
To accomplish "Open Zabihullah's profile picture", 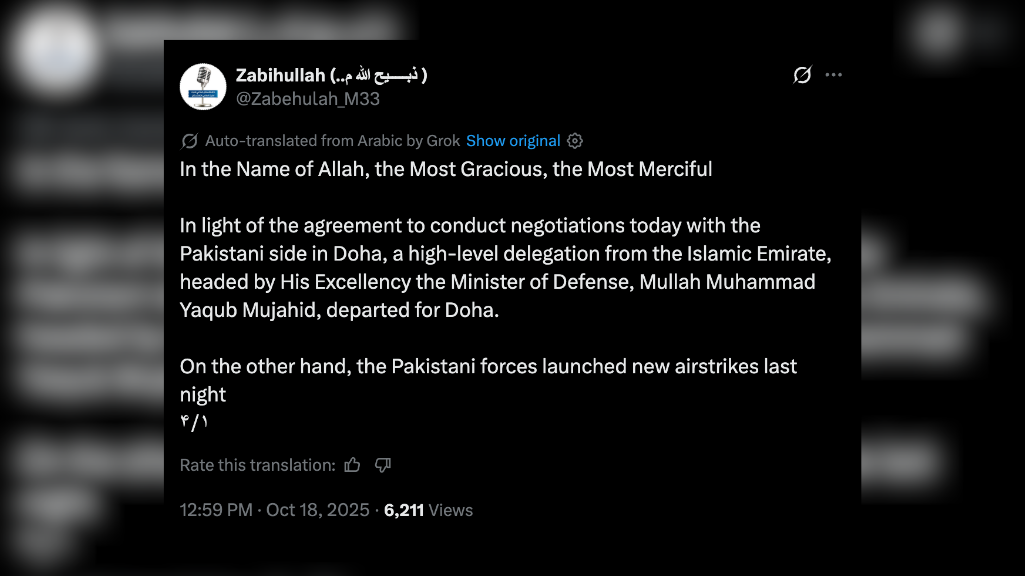I will point(203,86).
